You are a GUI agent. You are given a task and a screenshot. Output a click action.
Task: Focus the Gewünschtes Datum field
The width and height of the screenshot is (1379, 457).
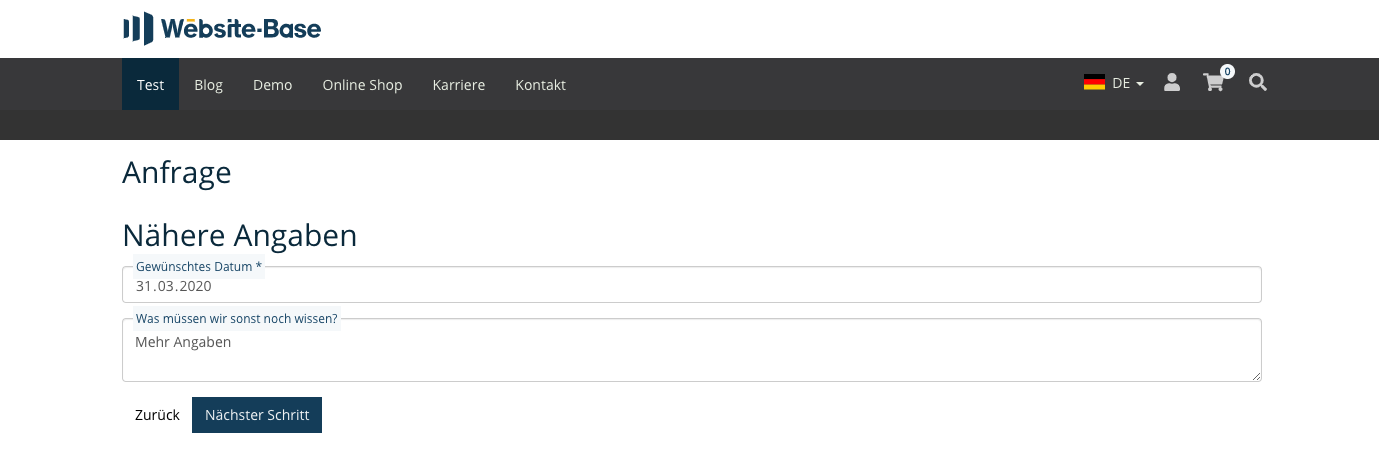[x=692, y=285]
